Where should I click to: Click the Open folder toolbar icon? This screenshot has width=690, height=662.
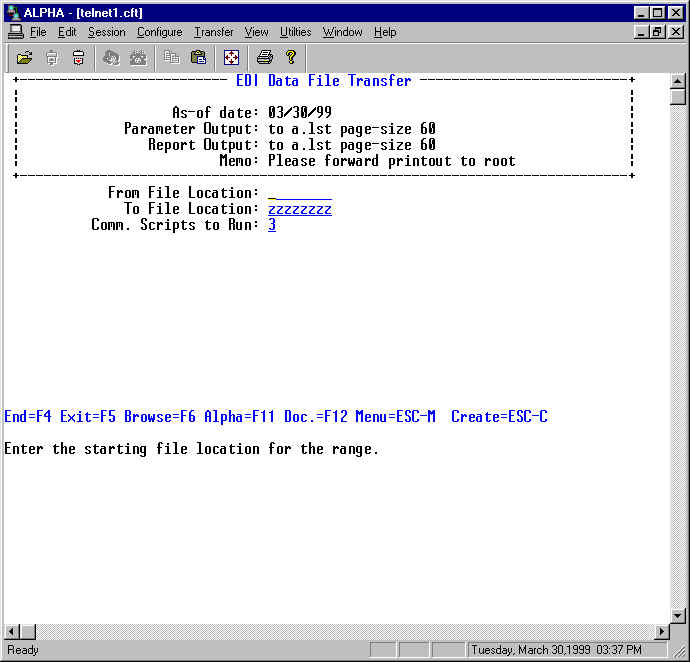click(25, 58)
